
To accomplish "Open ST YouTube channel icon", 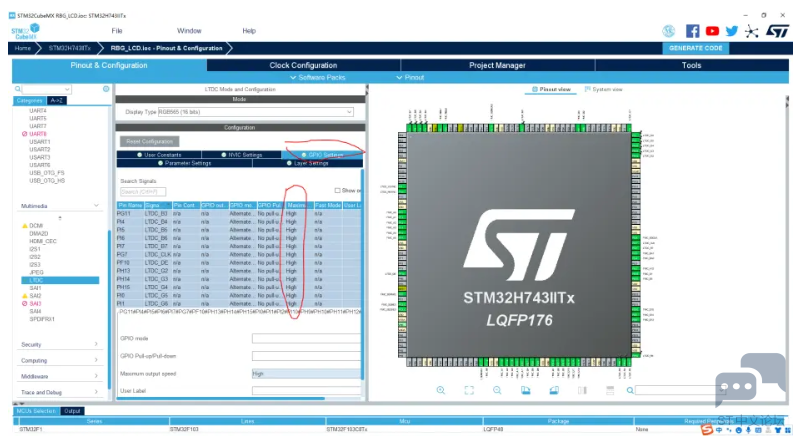I will tap(712, 31).
